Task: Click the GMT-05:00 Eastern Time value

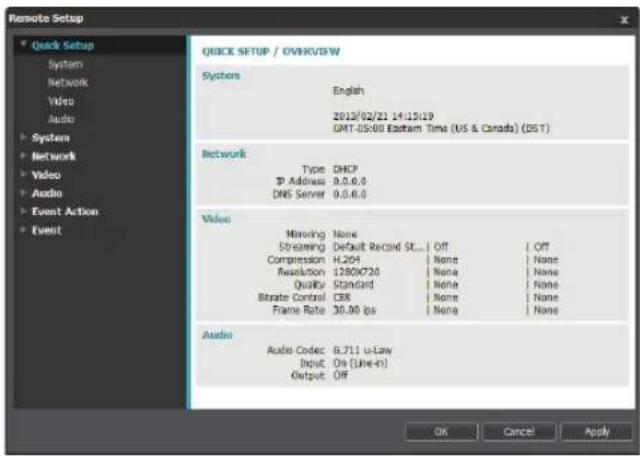Action: (x=441, y=129)
